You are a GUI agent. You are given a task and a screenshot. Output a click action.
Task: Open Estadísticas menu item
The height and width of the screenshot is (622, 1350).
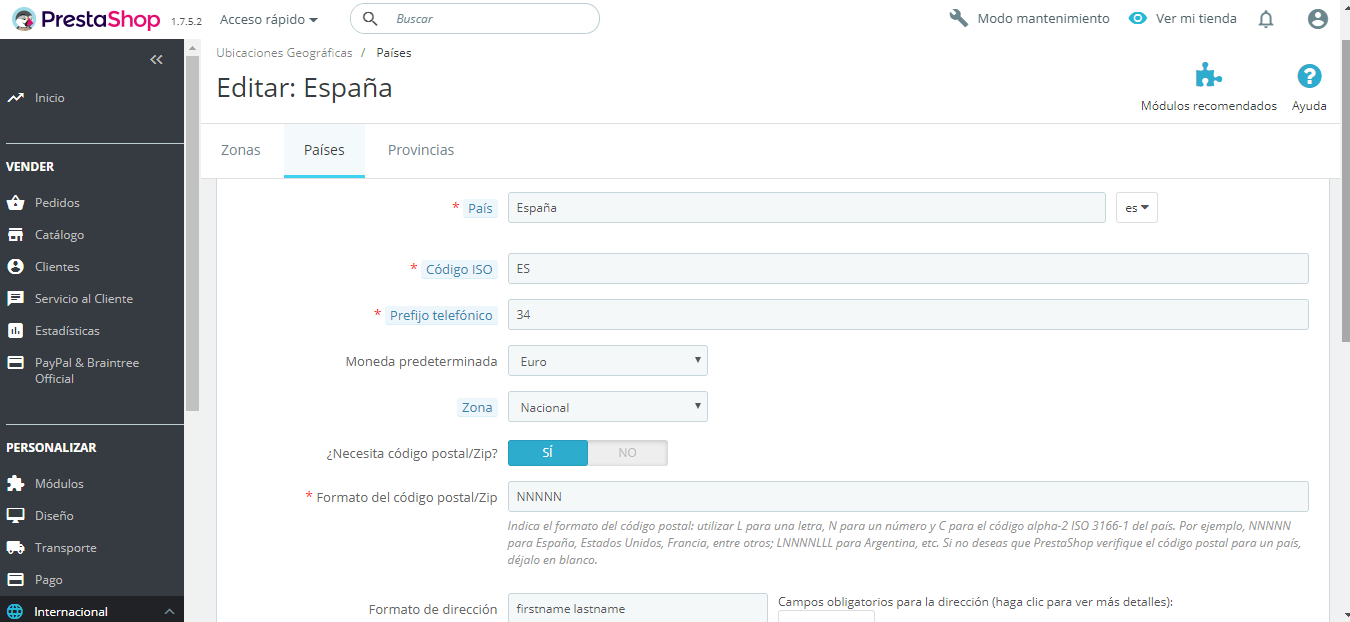pos(67,331)
